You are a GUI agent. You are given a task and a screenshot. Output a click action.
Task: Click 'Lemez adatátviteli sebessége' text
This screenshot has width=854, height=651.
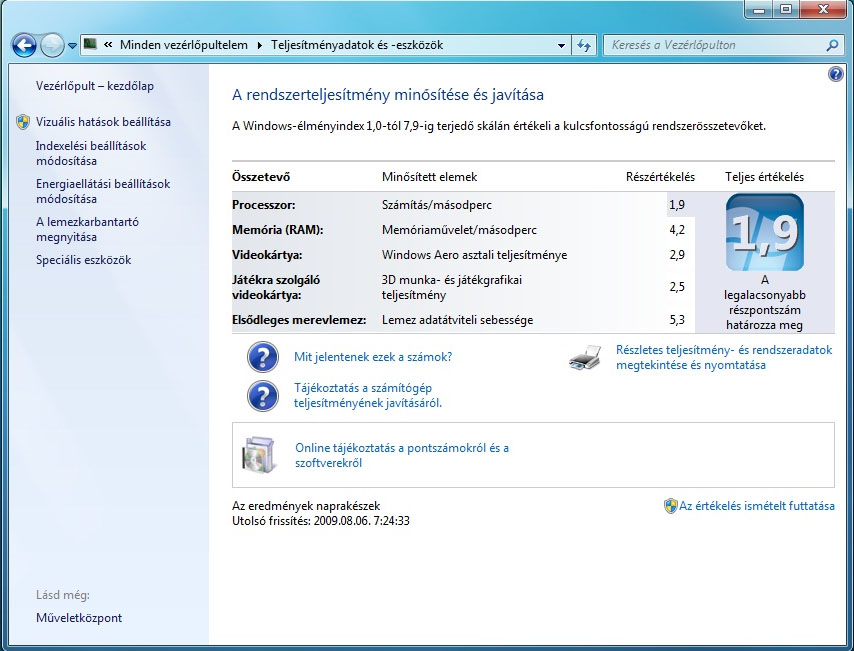[458, 320]
